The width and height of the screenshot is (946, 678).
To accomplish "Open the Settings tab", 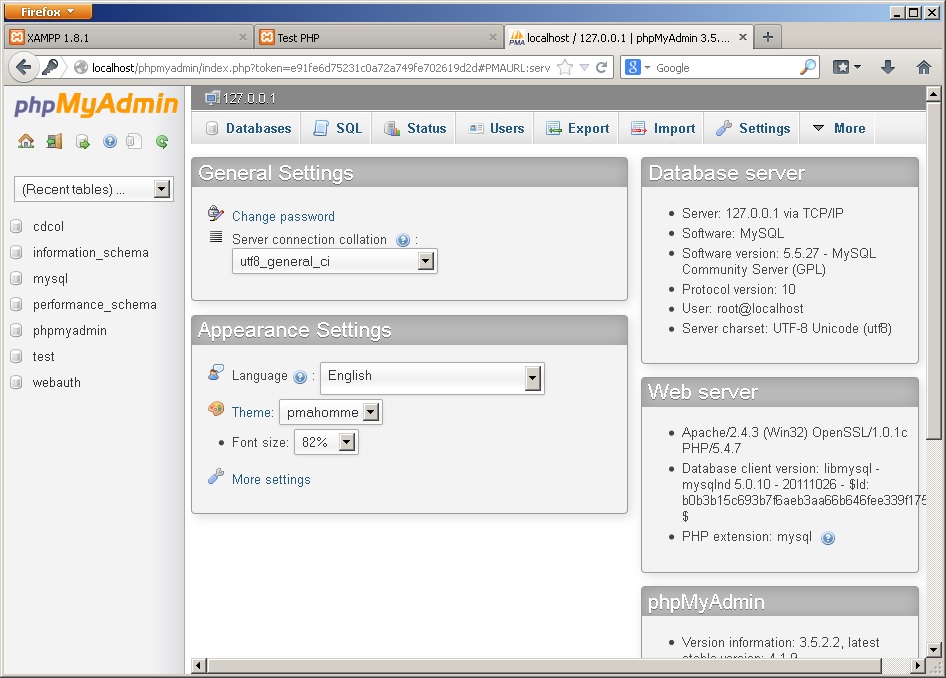I will pos(752,128).
